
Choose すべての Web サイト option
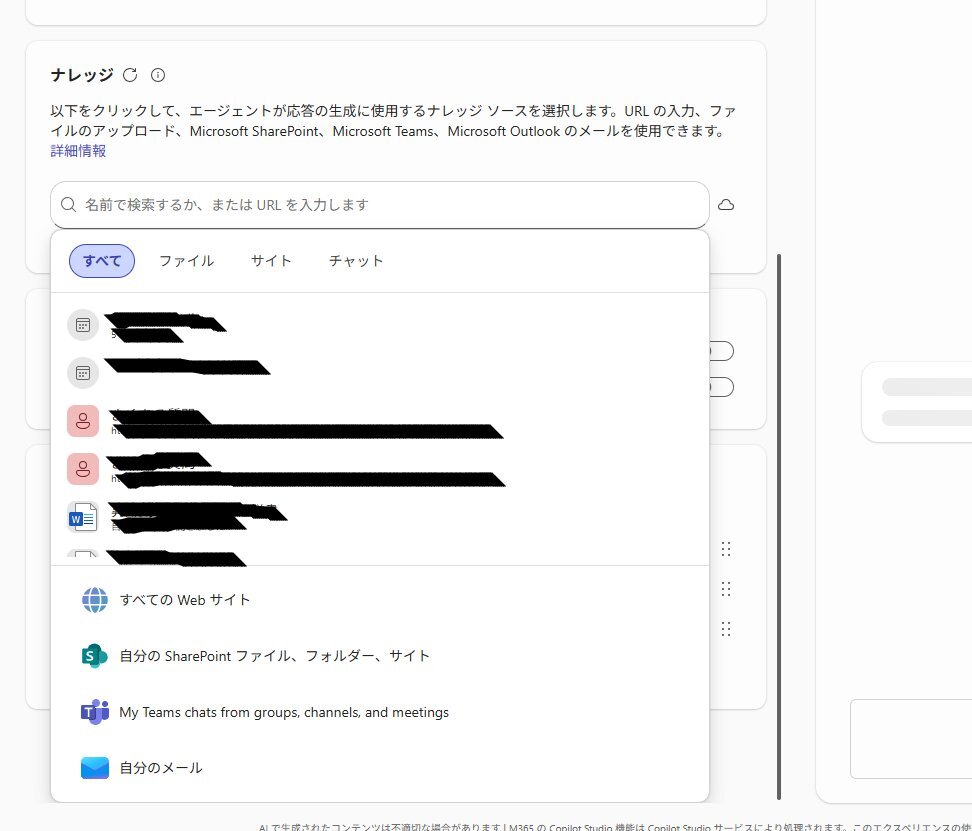379,600
